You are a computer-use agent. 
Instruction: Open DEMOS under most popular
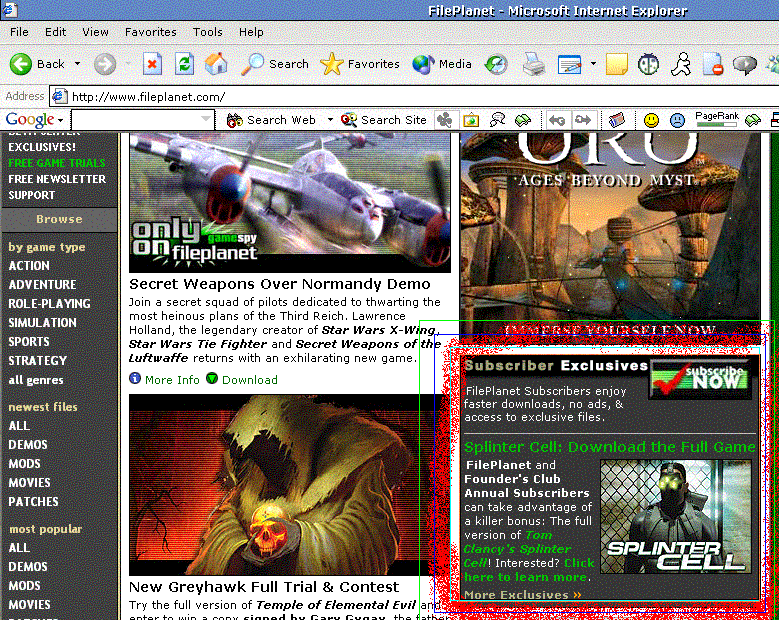28,567
